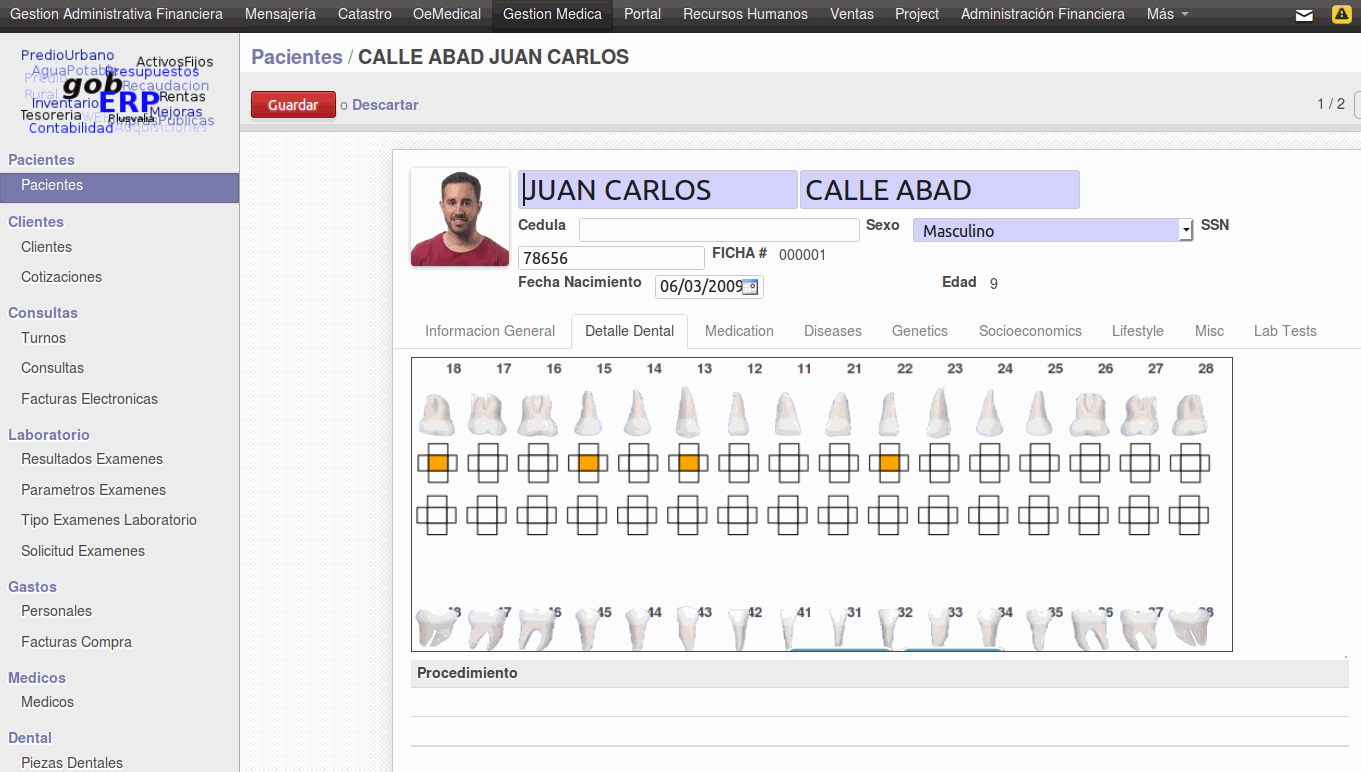The height and width of the screenshot is (772, 1361).
Task: Open the Lab Tests tab
Action: (1285, 331)
